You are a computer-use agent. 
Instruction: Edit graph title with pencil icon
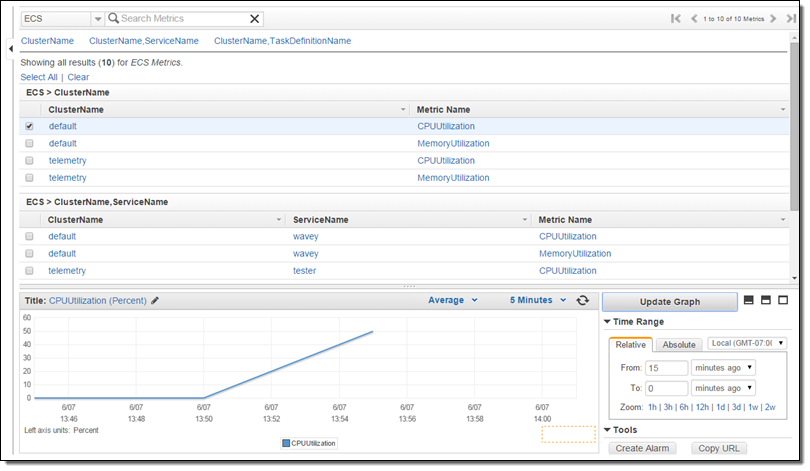click(x=155, y=300)
